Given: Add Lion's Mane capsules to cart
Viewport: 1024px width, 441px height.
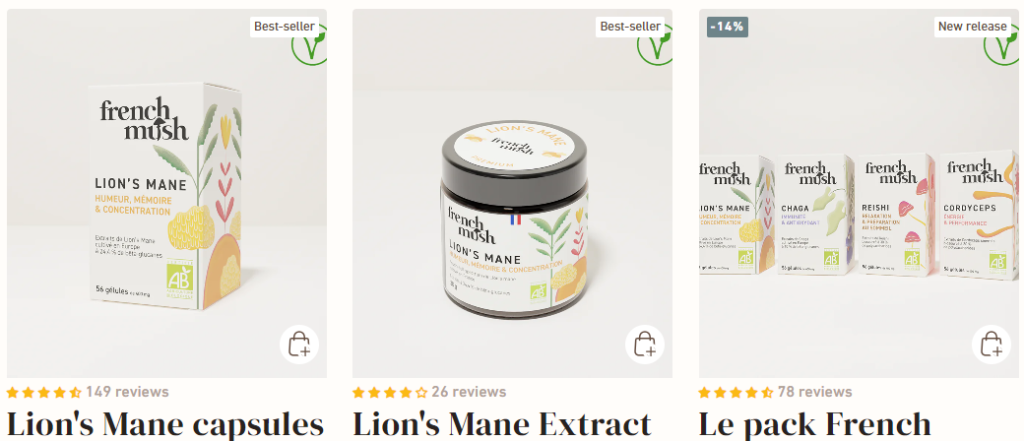Looking at the screenshot, I should (299, 344).
